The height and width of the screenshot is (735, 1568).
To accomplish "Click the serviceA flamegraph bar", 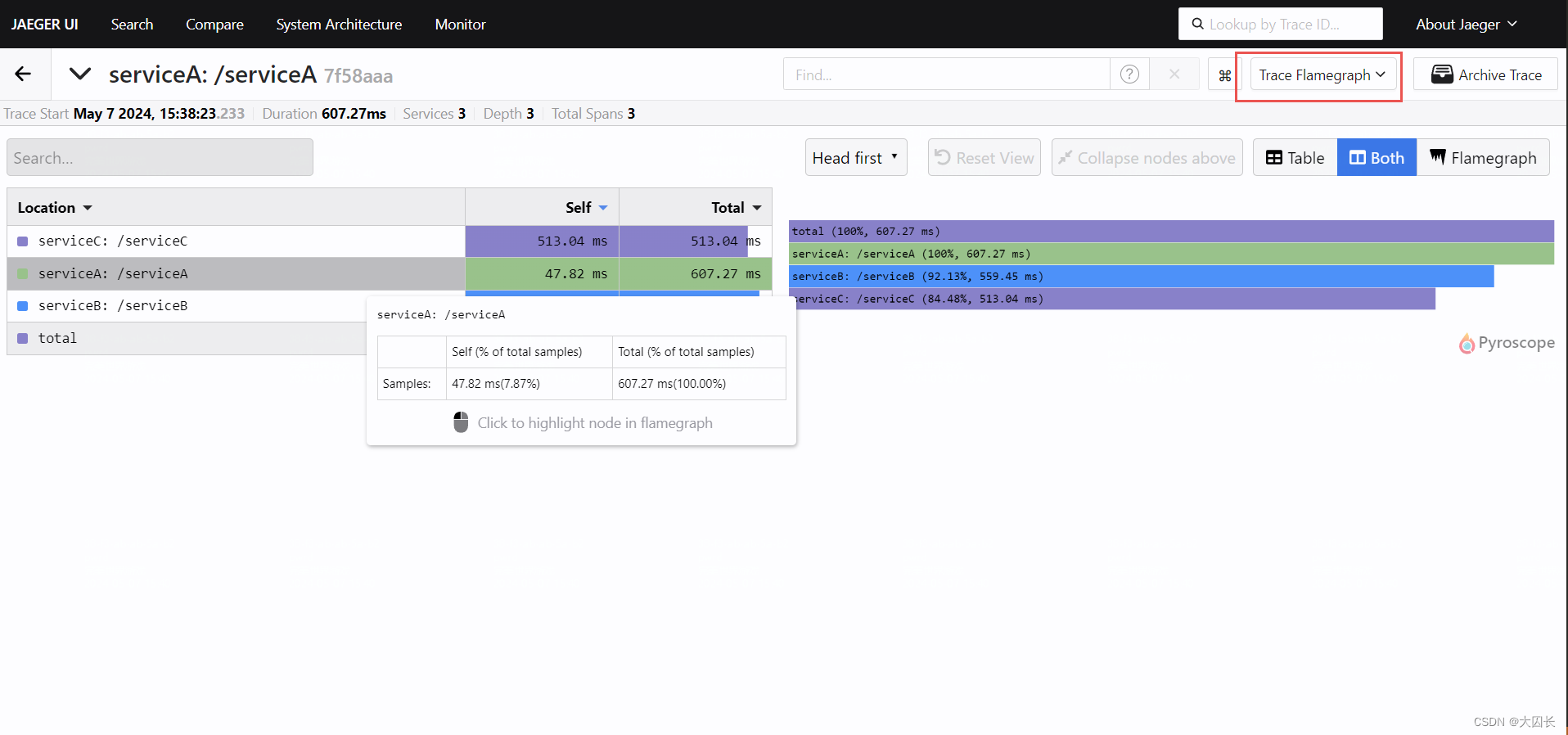I will click(x=1171, y=254).
